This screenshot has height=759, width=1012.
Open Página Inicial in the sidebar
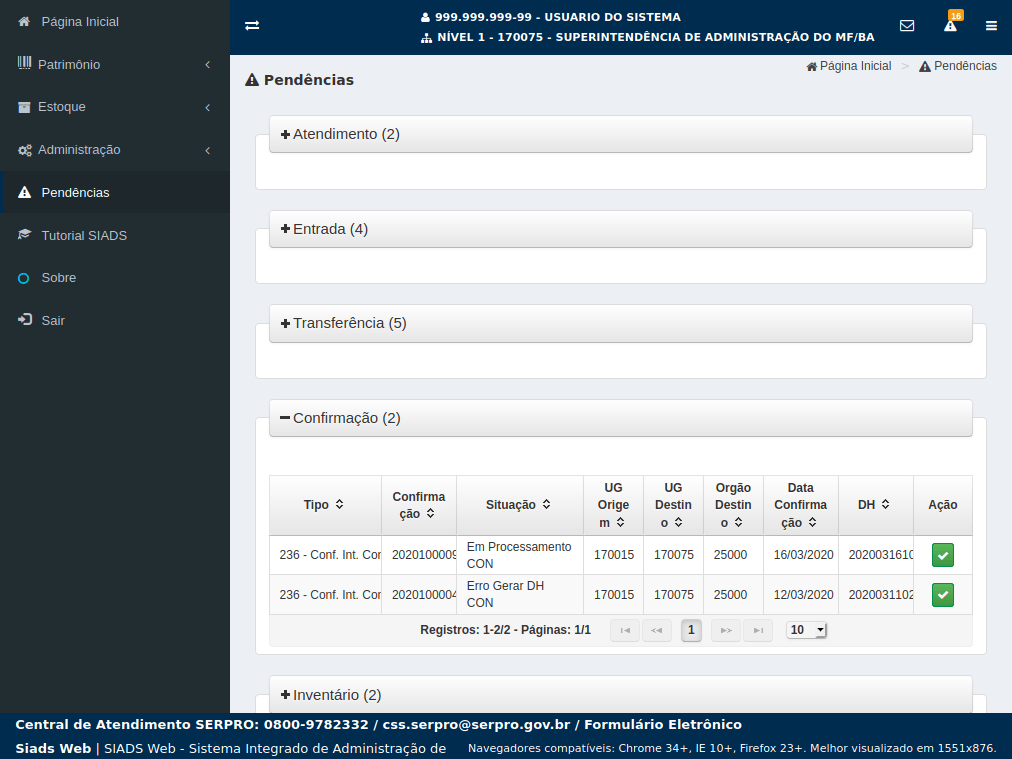(x=115, y=21)
